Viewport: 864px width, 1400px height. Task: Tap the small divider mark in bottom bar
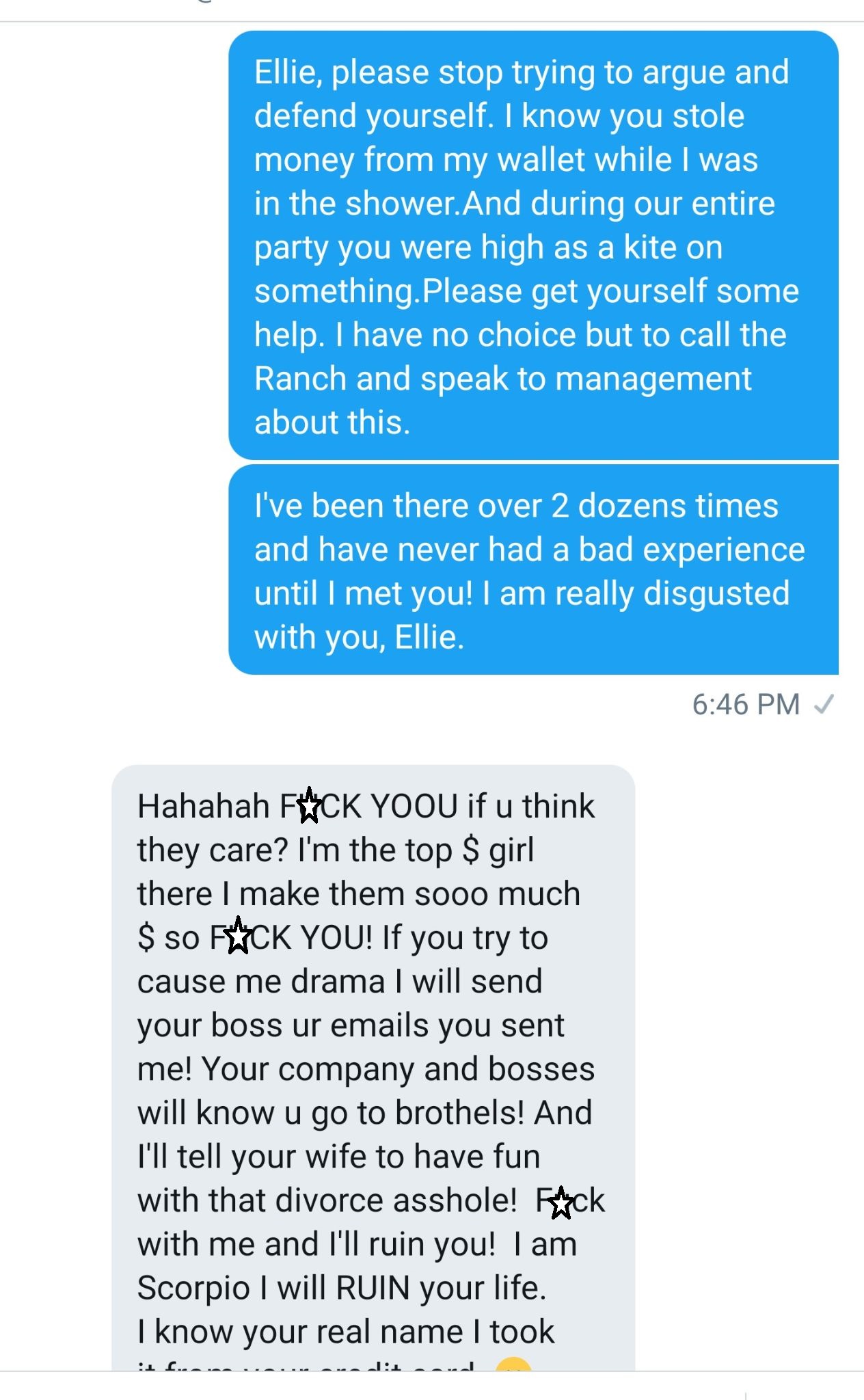[x=745, y=1396]
